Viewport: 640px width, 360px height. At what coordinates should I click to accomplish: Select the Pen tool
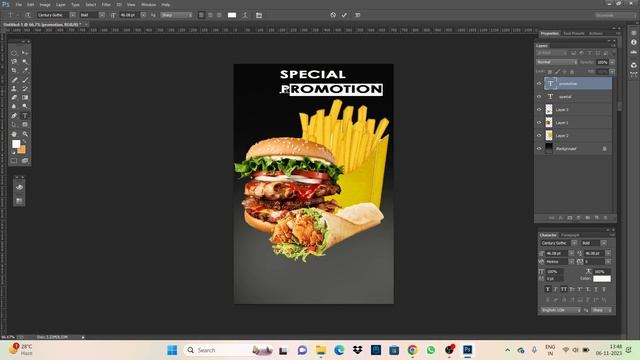click(x=14, y=116)
